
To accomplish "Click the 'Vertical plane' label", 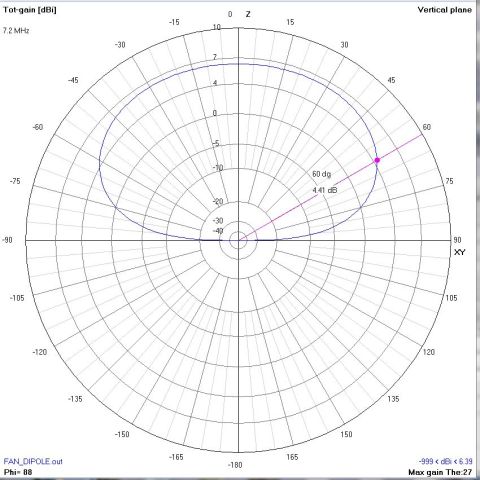I will tap(445, 10).
